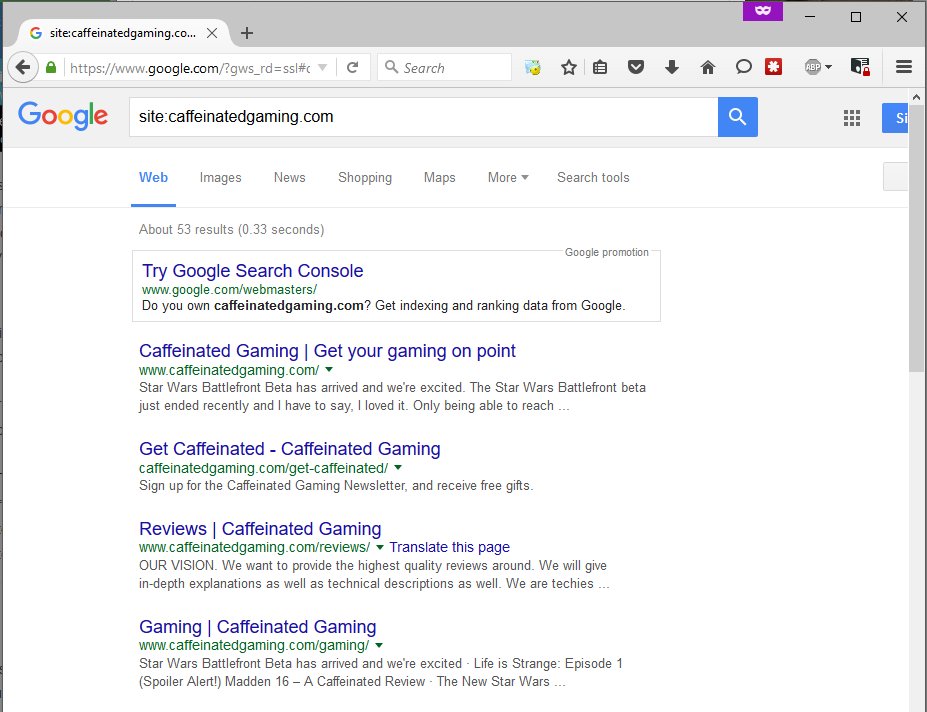This screenshot has height=712, width=927.
Task: Click the About 53 results text
Action: (232, 229)
